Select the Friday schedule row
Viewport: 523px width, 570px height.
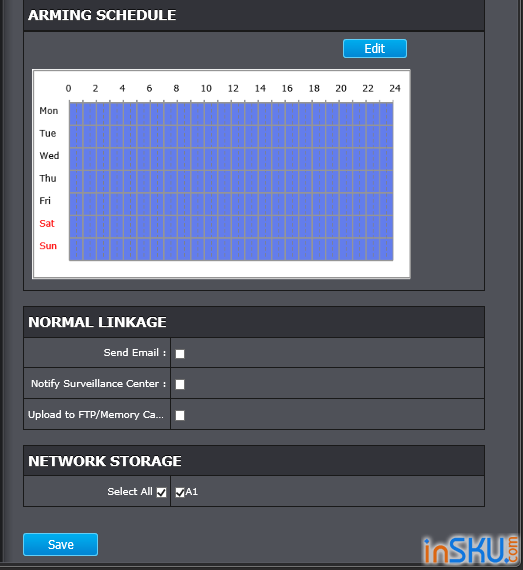coord(231,204)
